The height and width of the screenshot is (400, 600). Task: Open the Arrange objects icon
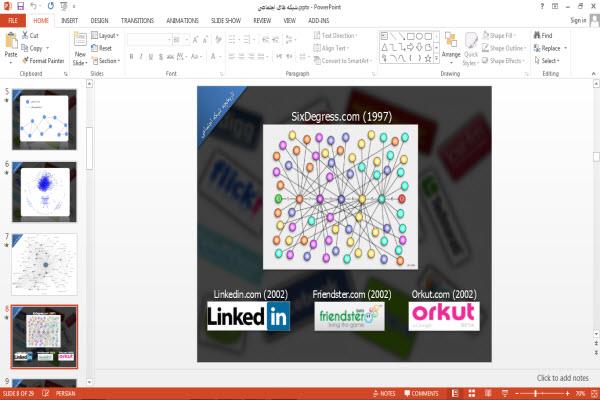[x=451, y=41]
